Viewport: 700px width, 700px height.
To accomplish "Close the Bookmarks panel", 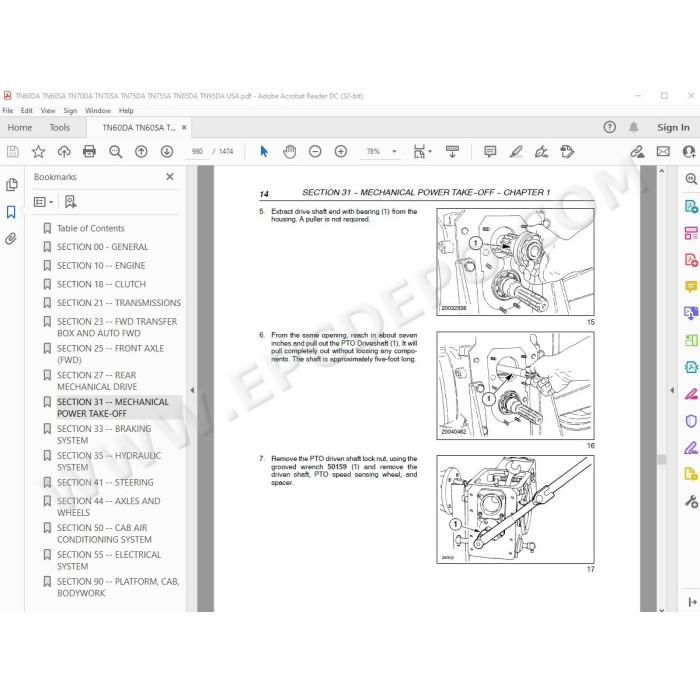I will pos(170,177).
